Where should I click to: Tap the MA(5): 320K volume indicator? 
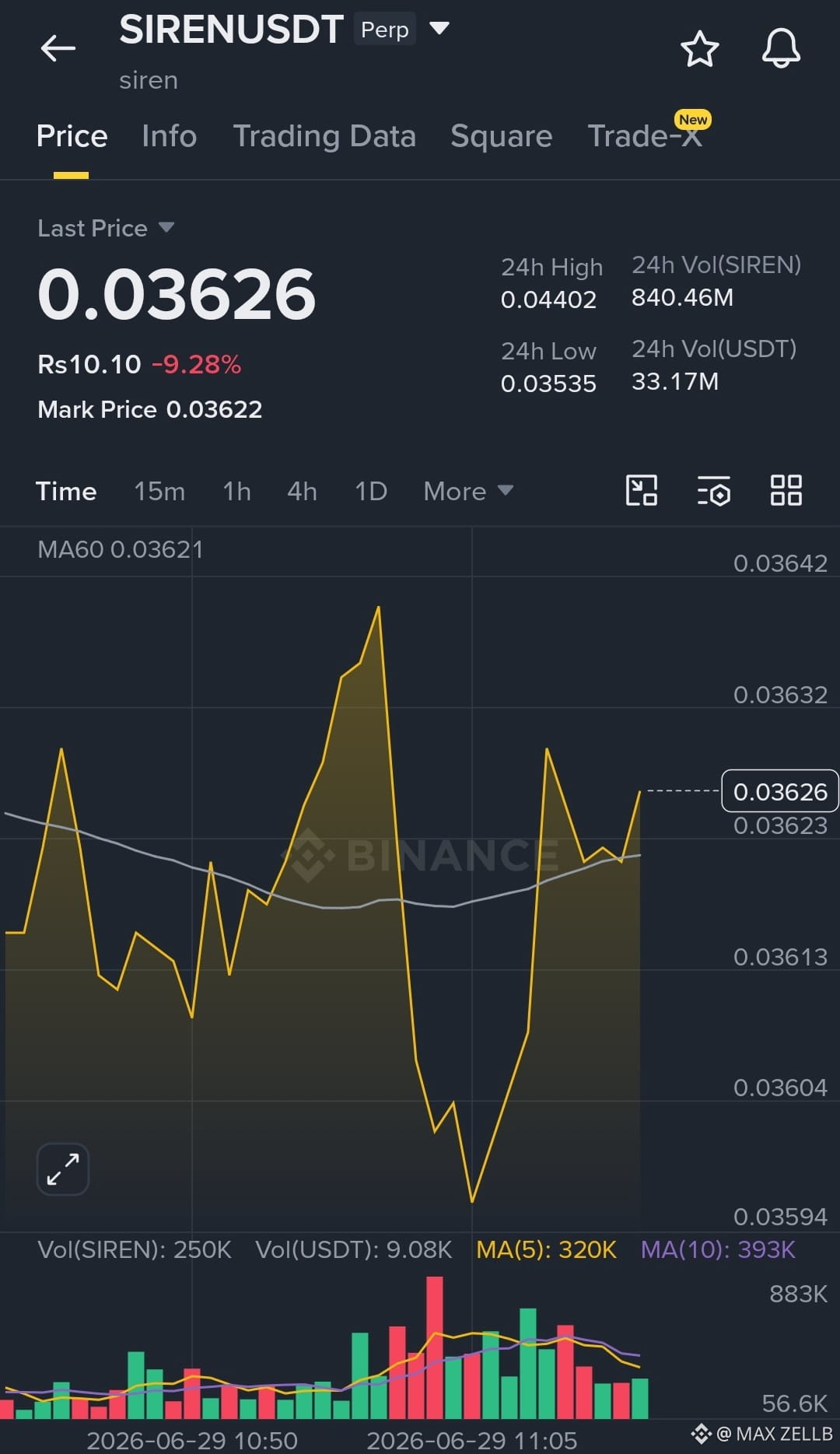tap(546, 1249)
